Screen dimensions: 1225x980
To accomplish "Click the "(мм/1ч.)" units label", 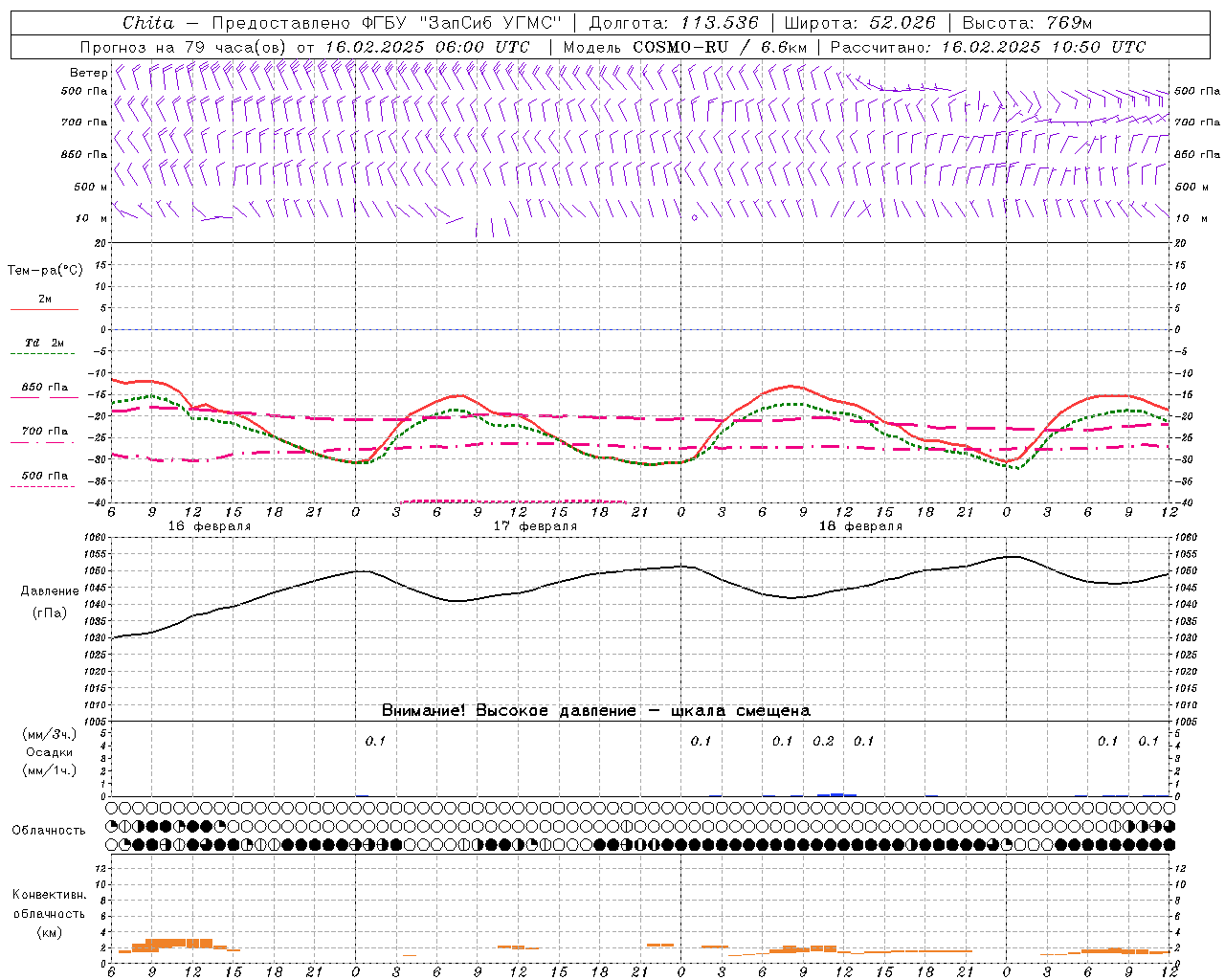I will (x=49, y=770).
